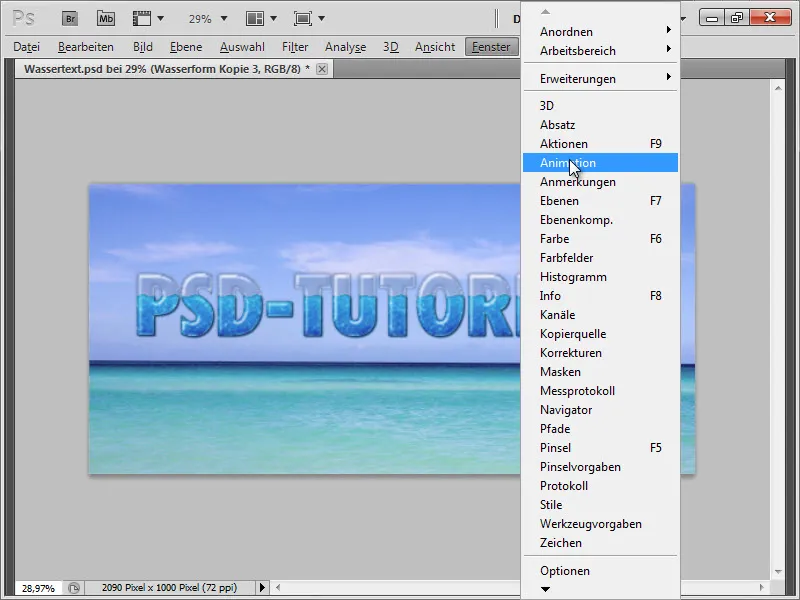Show the Anmerkungen panel
The image size is (800, 600).
pyautogui.click(x=601, y=182)
